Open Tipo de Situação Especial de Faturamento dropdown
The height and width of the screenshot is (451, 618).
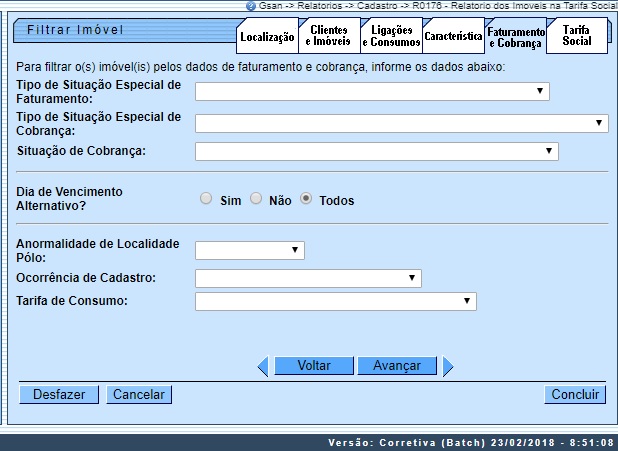pos(372,92)
